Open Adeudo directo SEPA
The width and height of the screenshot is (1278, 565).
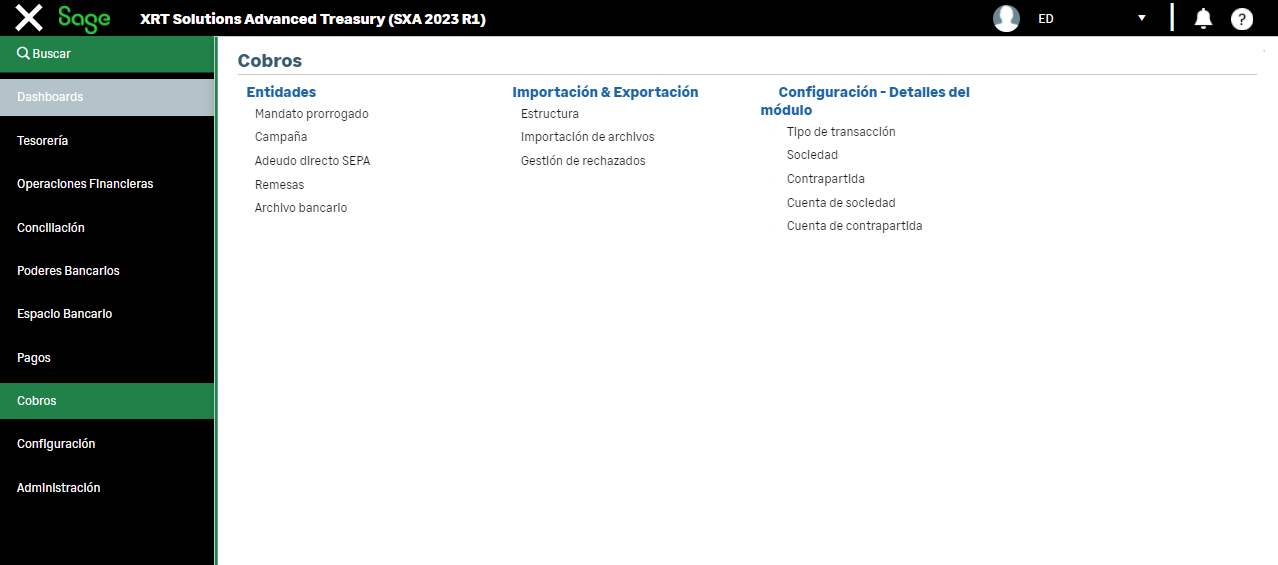[x=312, y=161]
